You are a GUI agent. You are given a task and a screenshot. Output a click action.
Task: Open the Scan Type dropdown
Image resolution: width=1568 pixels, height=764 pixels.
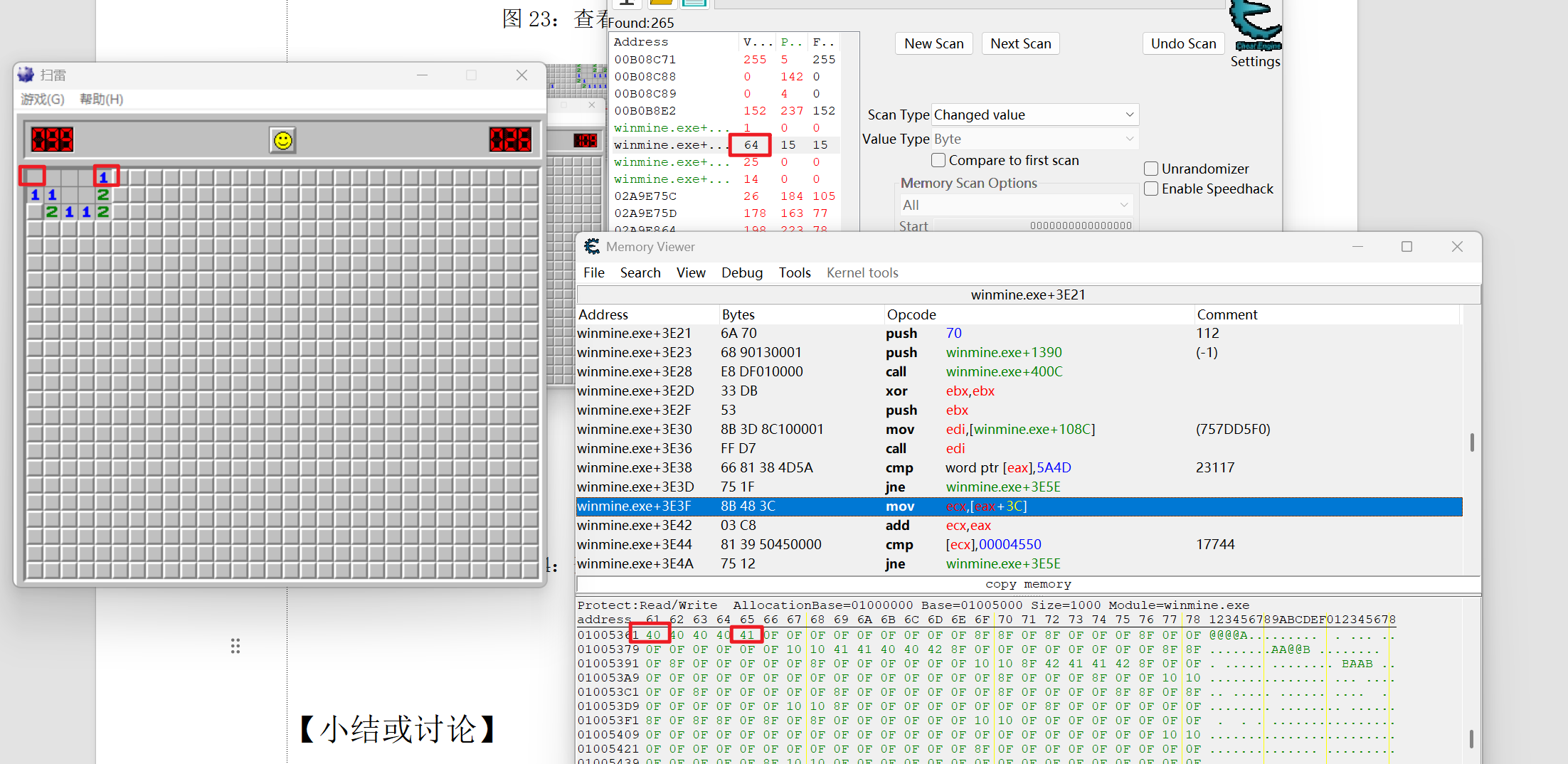1035,115
